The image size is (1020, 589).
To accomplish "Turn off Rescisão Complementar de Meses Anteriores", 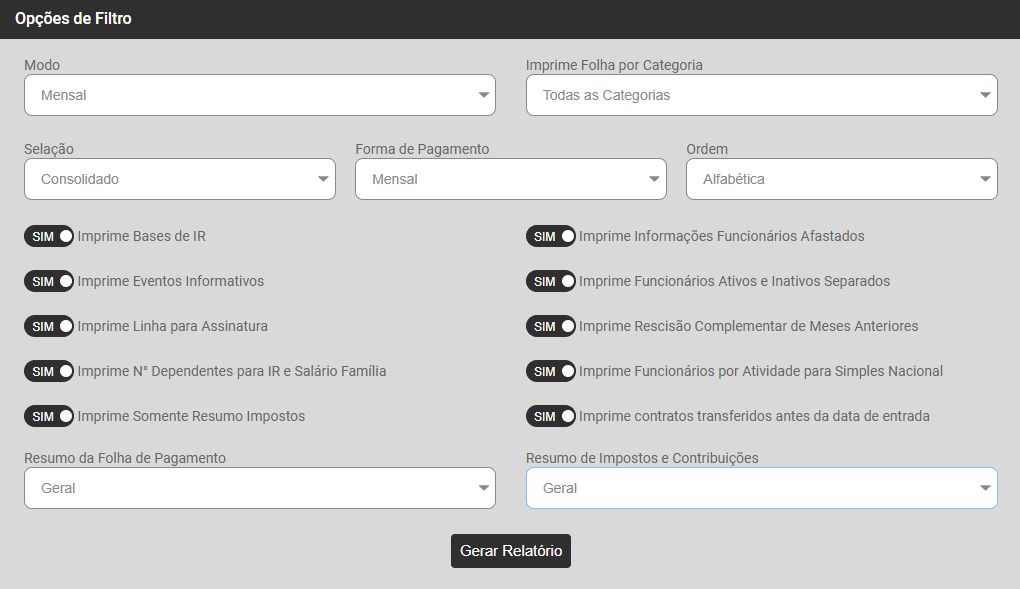I will click(551, 326).
